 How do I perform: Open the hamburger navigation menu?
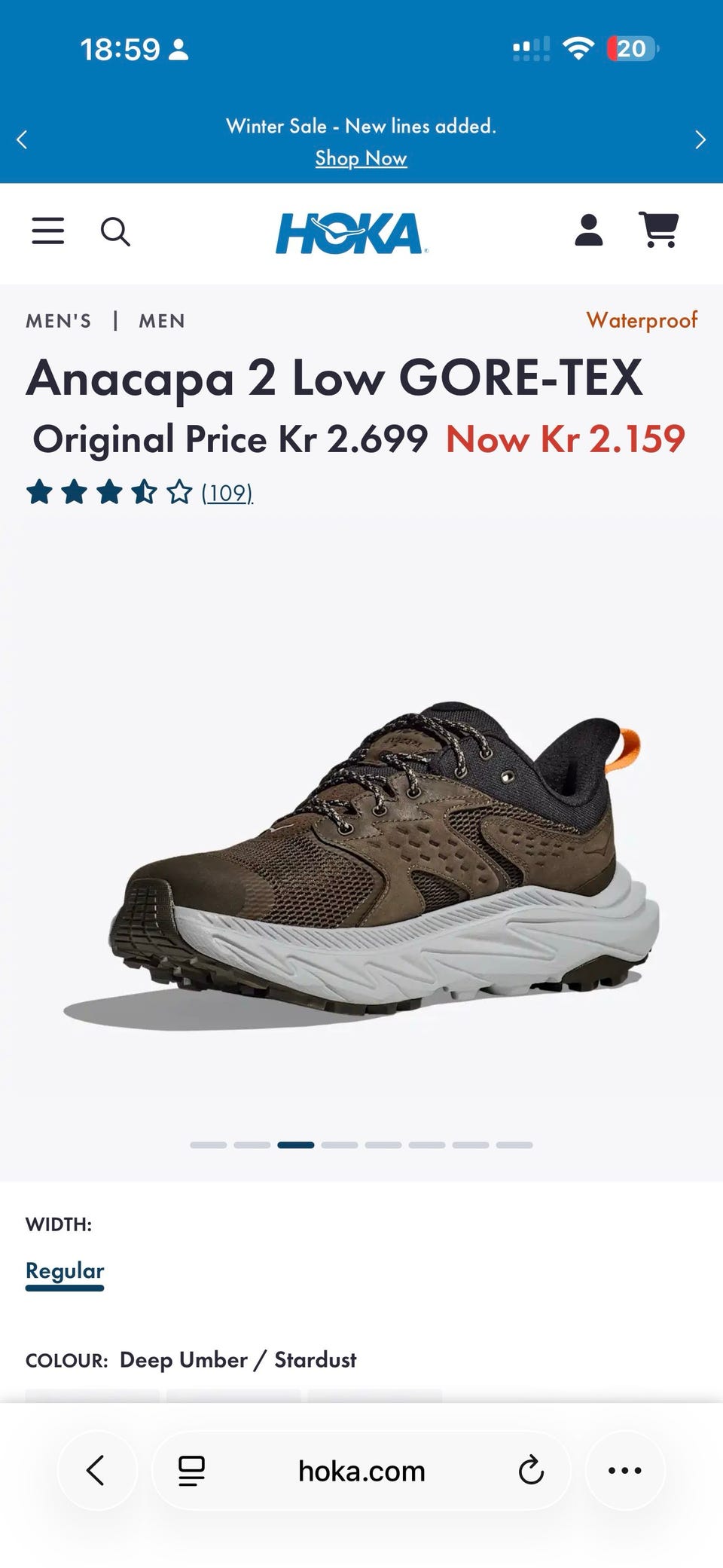click(x=47, y=231)
